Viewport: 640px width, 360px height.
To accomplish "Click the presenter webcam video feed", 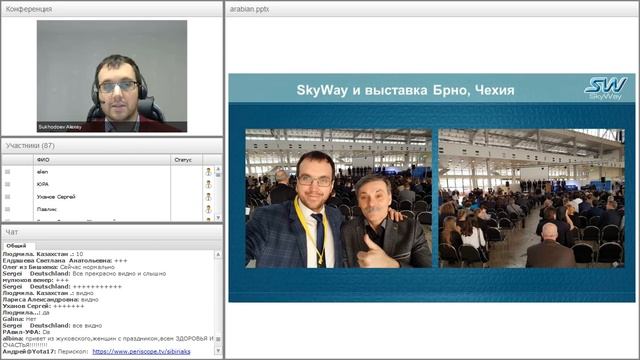I will pyautogui.click(x=112, y=76).
